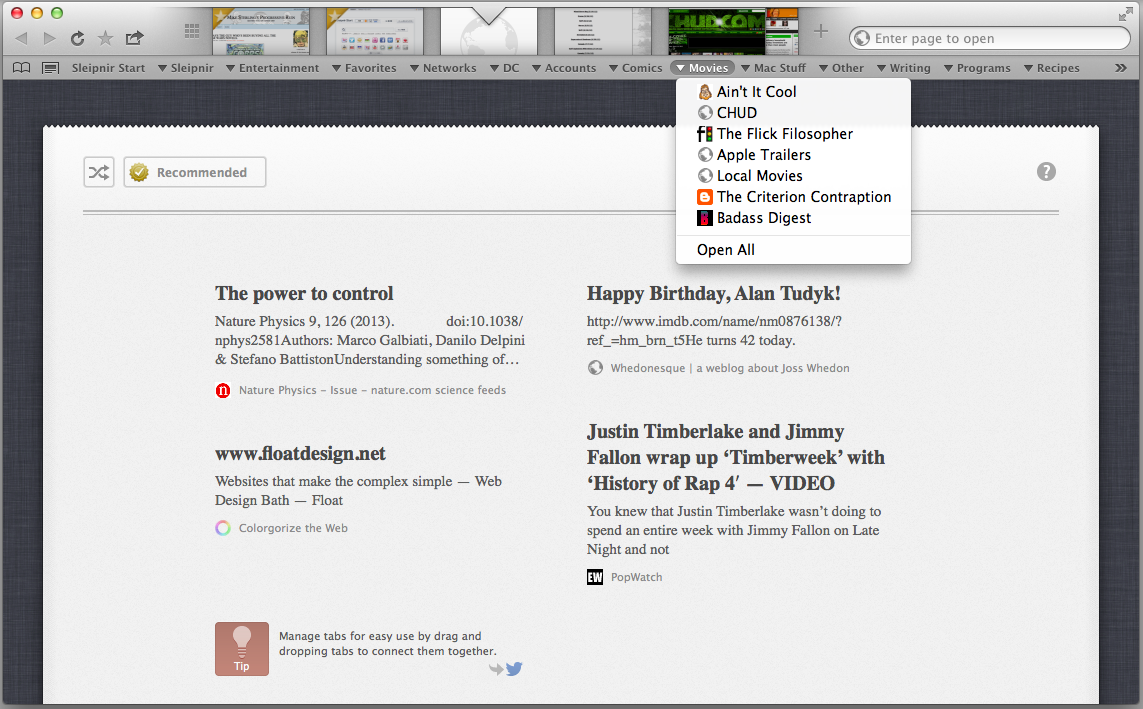Expand the Networks bookmarks folder
This screenshot has height=709, width=1143.
click(443, 68)
